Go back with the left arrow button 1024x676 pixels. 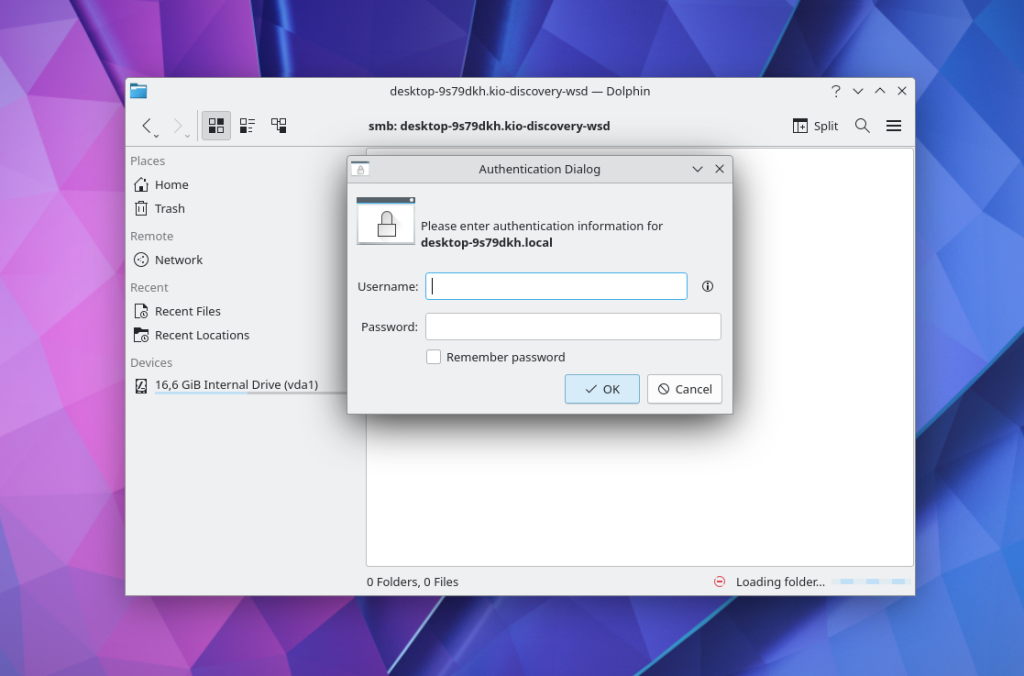point(147,125)
